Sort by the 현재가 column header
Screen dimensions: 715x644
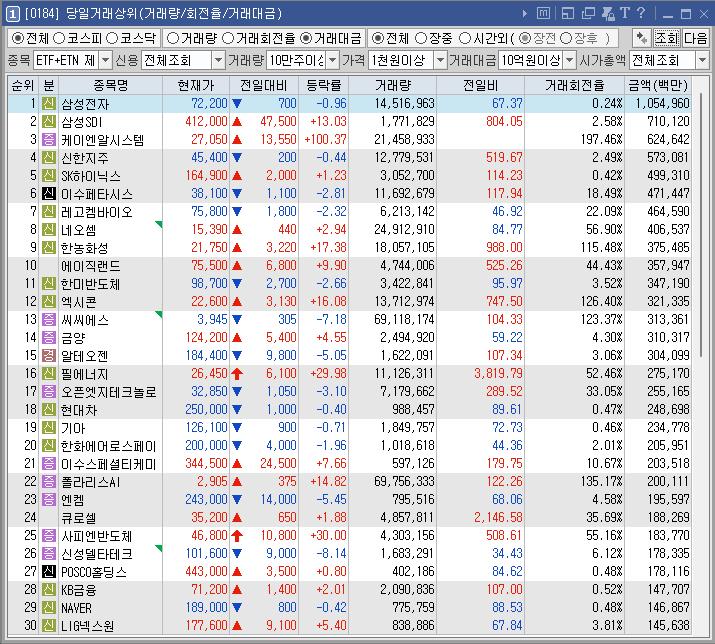[196, 85]
